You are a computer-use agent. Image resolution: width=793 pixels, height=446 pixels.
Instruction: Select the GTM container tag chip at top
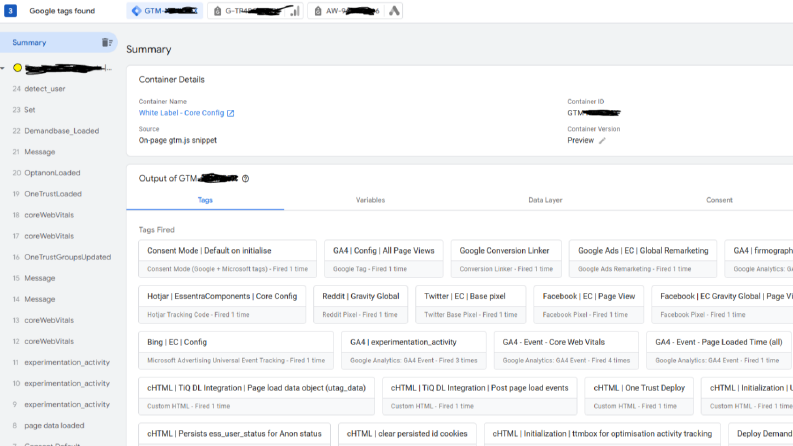[x=164, y=11]
